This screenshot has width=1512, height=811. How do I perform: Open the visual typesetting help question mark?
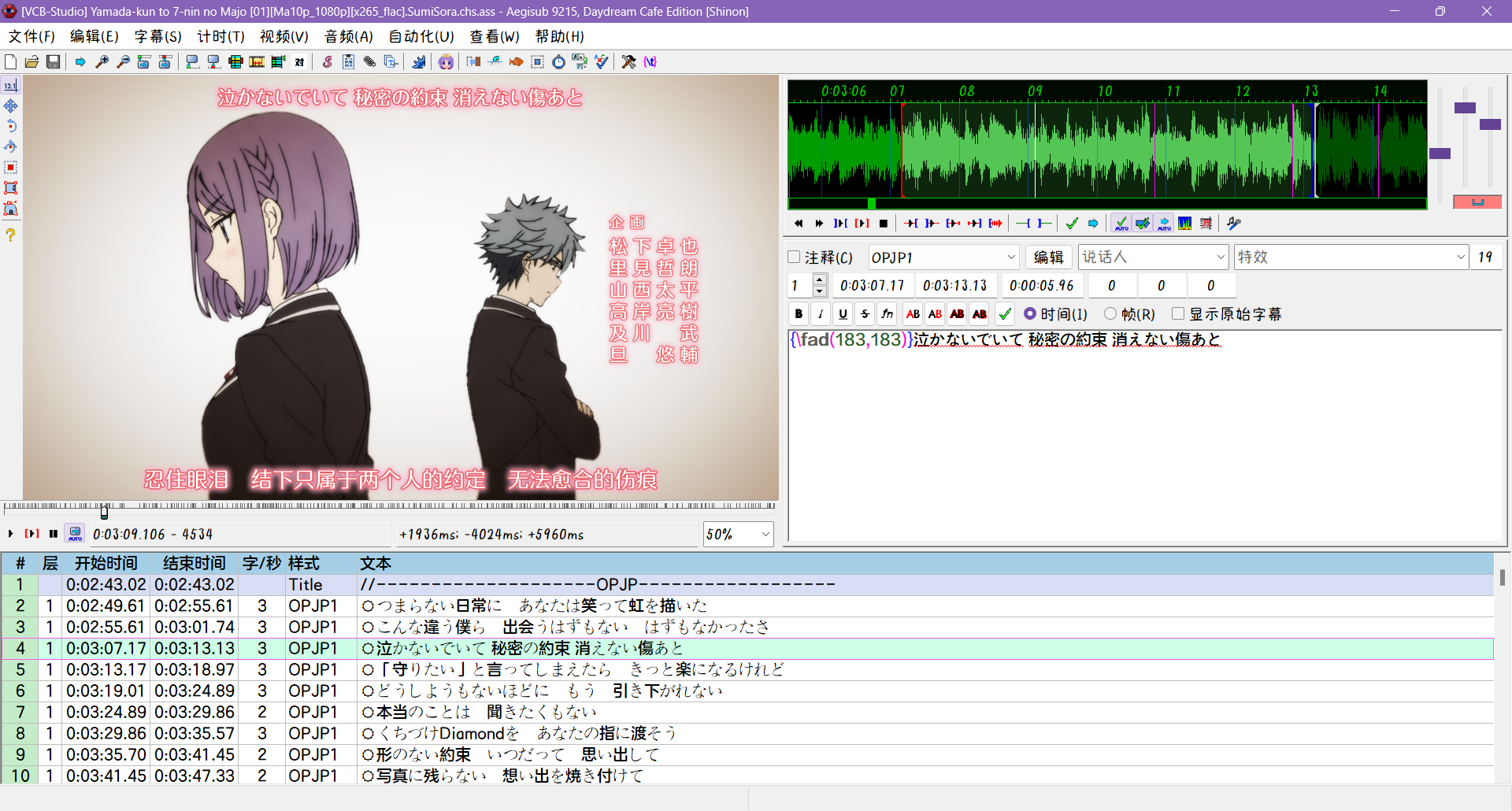[11, 235]
